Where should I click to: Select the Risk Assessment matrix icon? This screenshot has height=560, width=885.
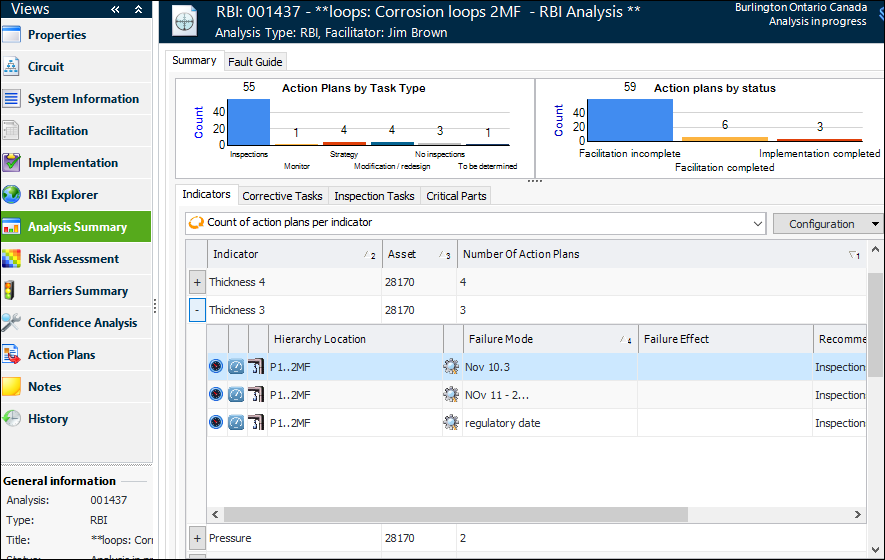[12, 259]
